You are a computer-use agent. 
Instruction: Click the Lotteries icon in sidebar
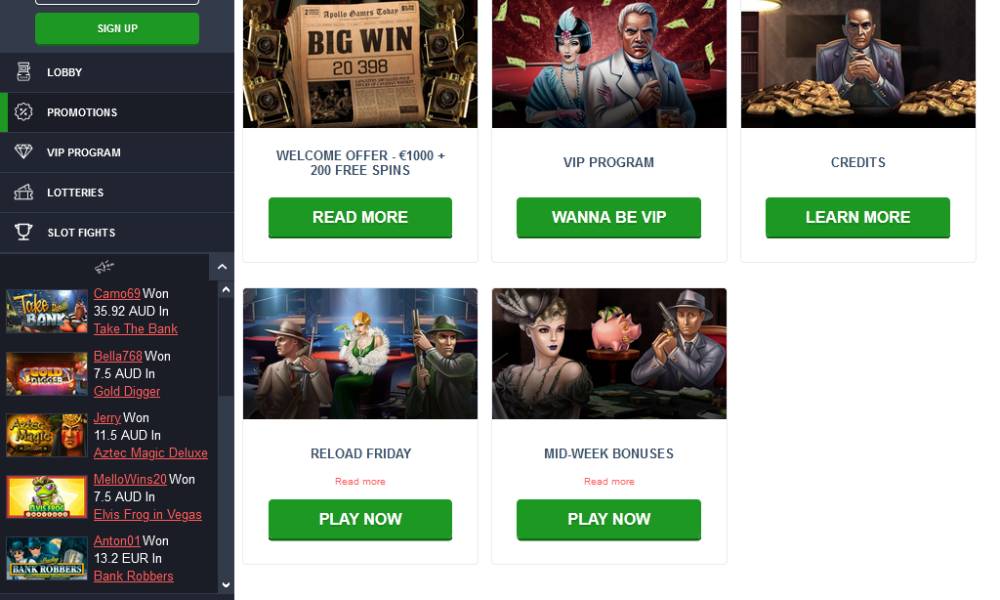24,192
